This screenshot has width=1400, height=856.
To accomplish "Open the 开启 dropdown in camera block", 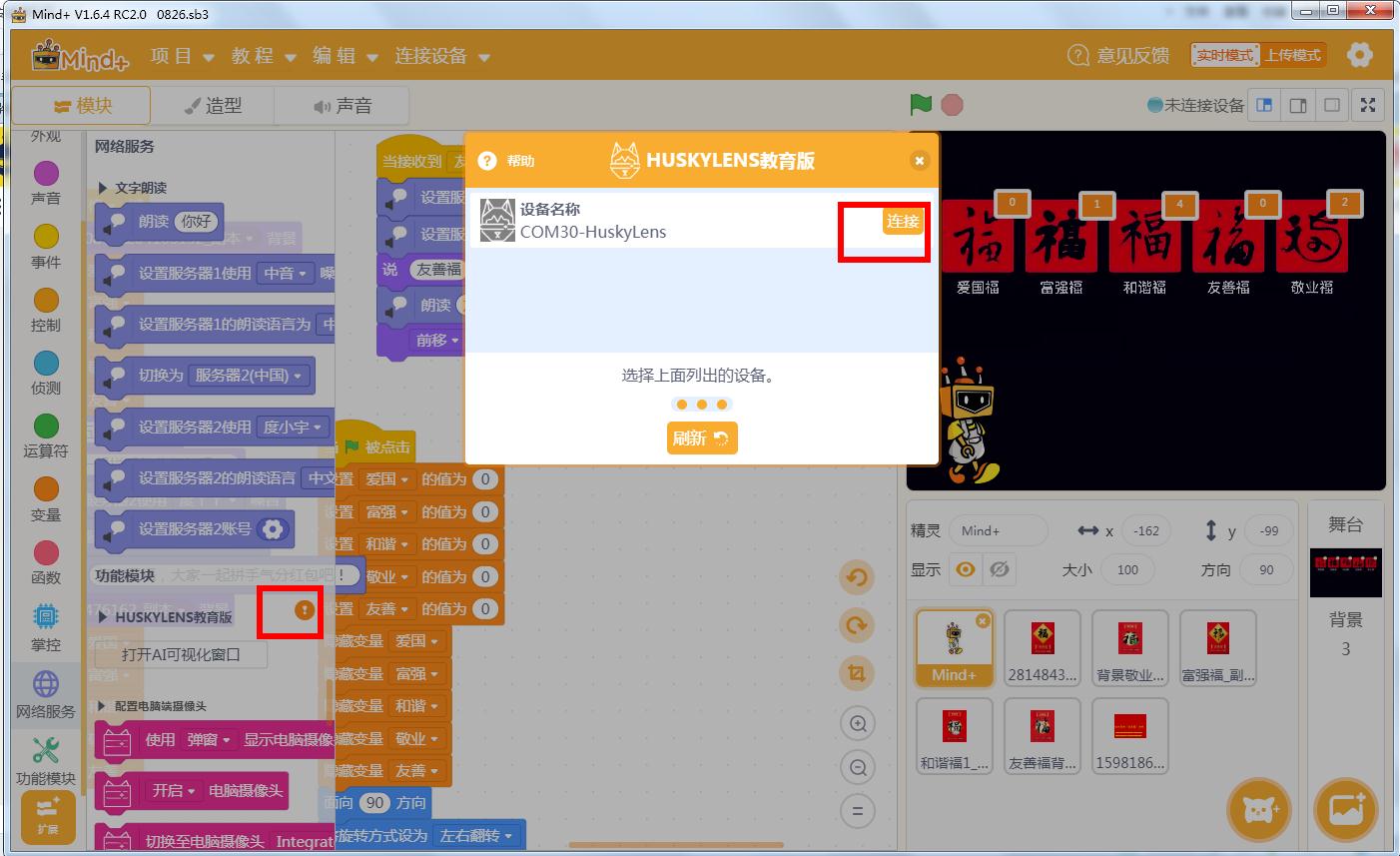I will pos(174,791).
